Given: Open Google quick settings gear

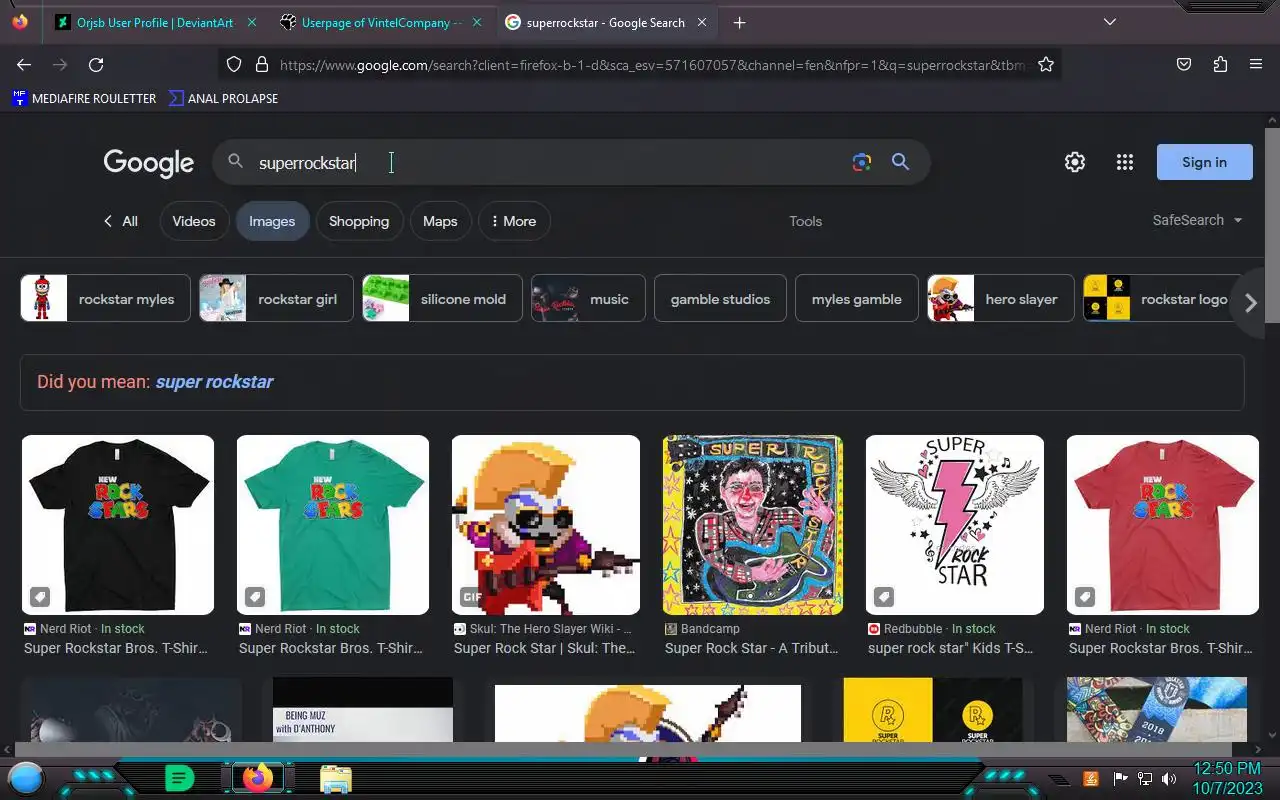Looking at the screenshot, I should (1075, 162).
